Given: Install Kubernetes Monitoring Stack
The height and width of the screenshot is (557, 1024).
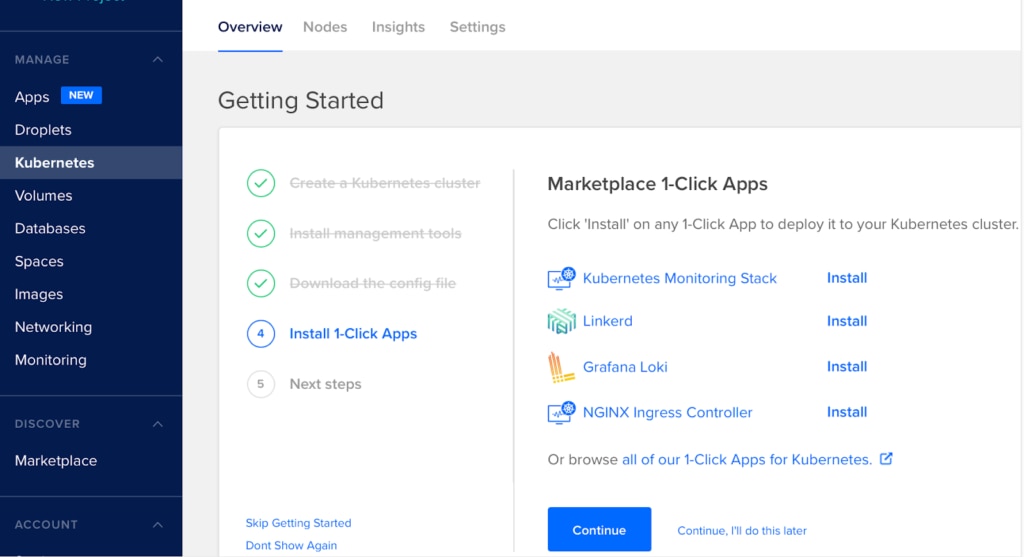Looking at the screenshot, I should pyautogui.click(x=847, y=278).
